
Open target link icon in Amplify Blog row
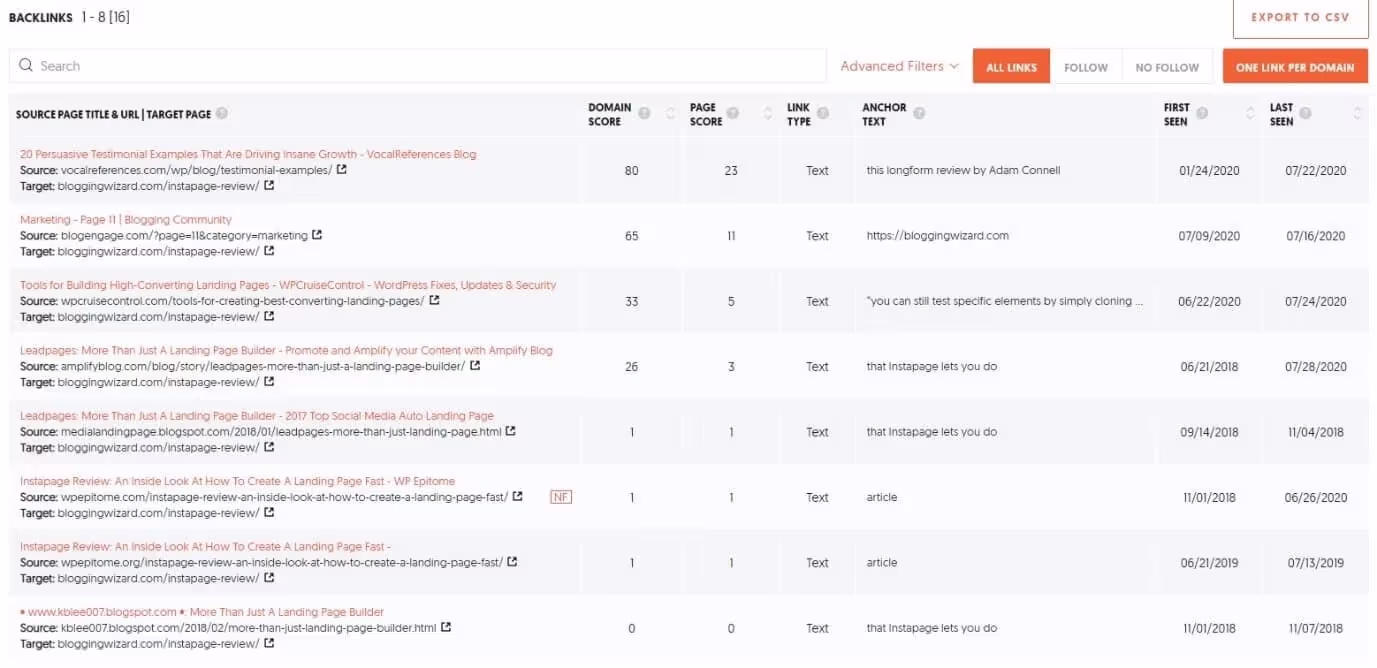tap(269, 382)
